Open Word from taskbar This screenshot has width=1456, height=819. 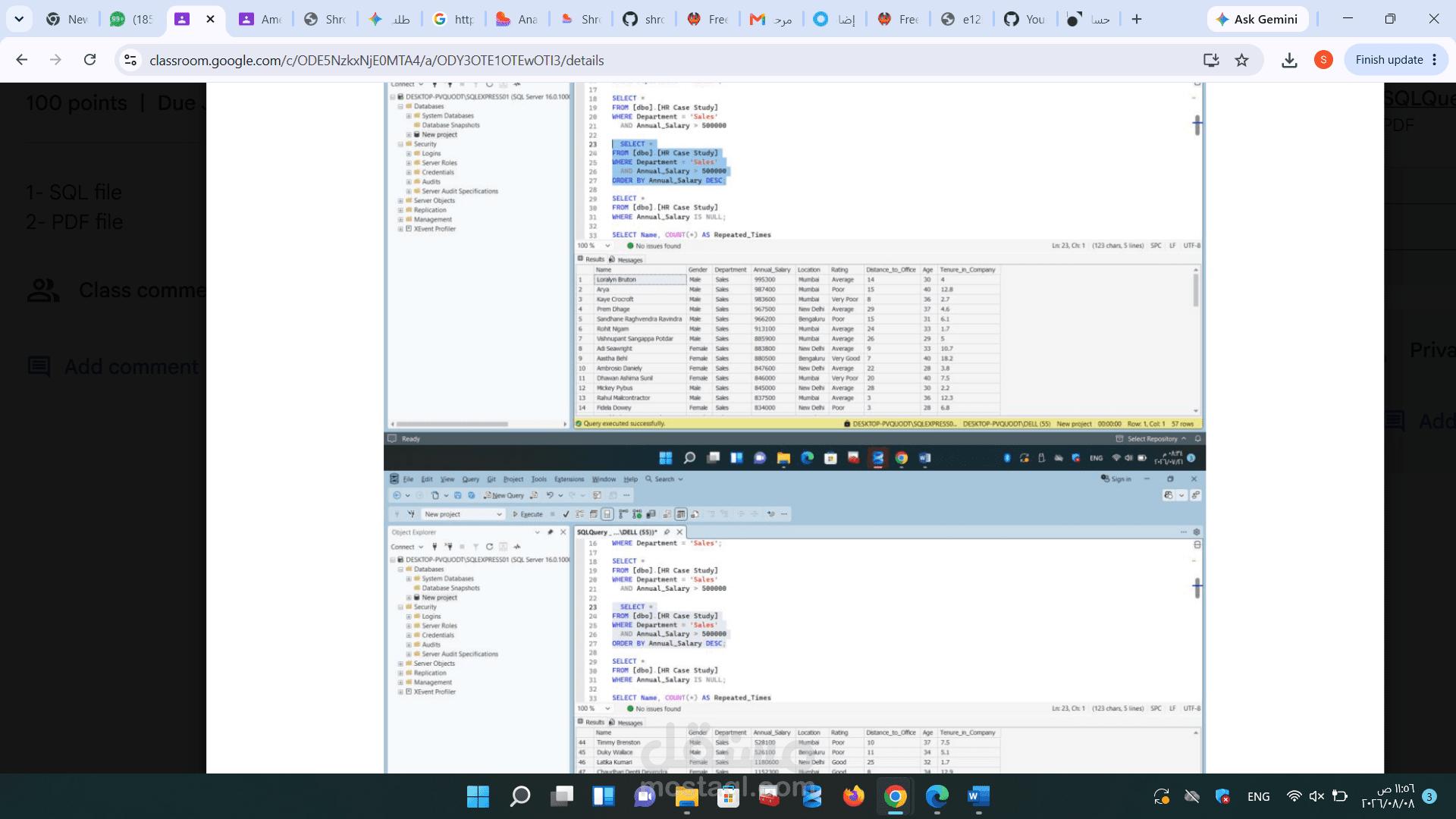pyautogui.click(x=978, y=796)
